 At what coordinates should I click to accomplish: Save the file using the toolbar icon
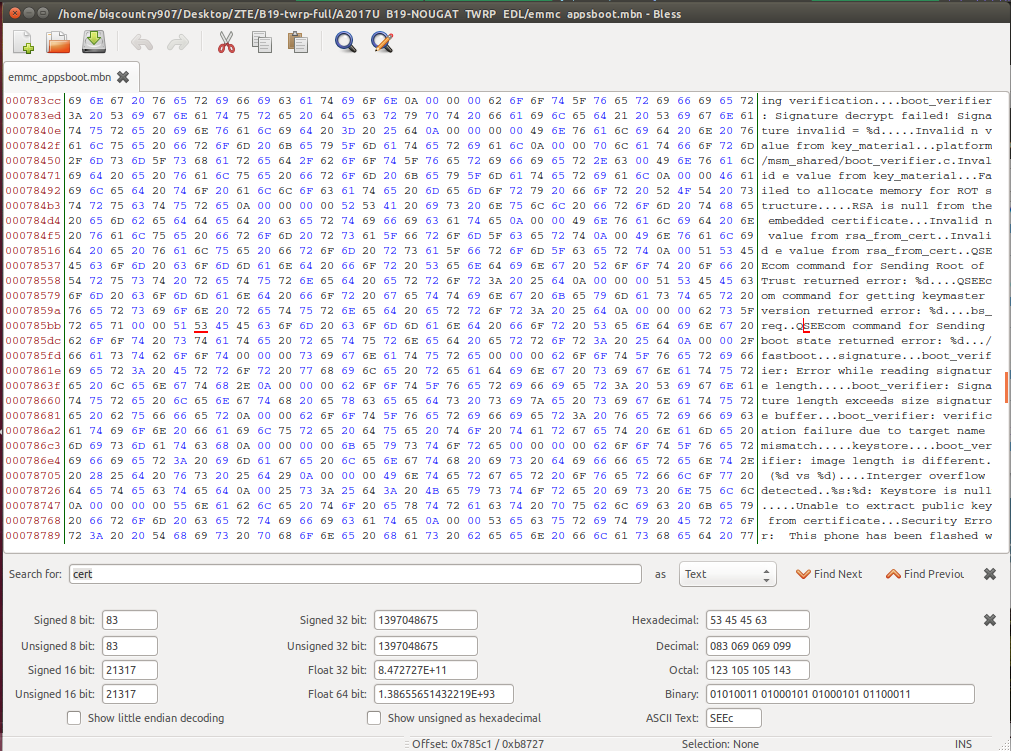[x=93, y=42]
